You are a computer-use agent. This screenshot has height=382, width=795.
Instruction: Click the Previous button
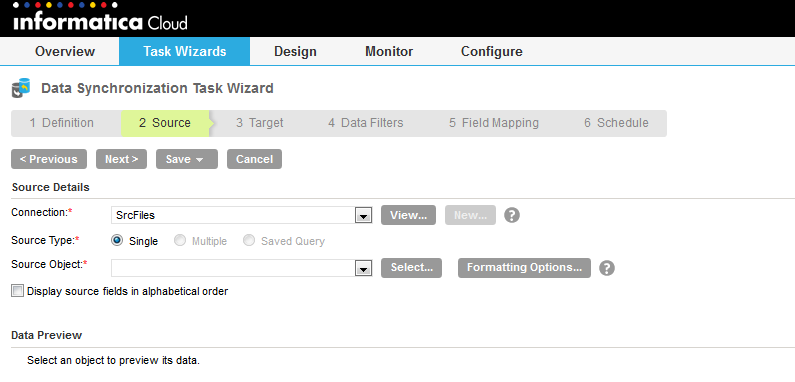click(49, 159)
